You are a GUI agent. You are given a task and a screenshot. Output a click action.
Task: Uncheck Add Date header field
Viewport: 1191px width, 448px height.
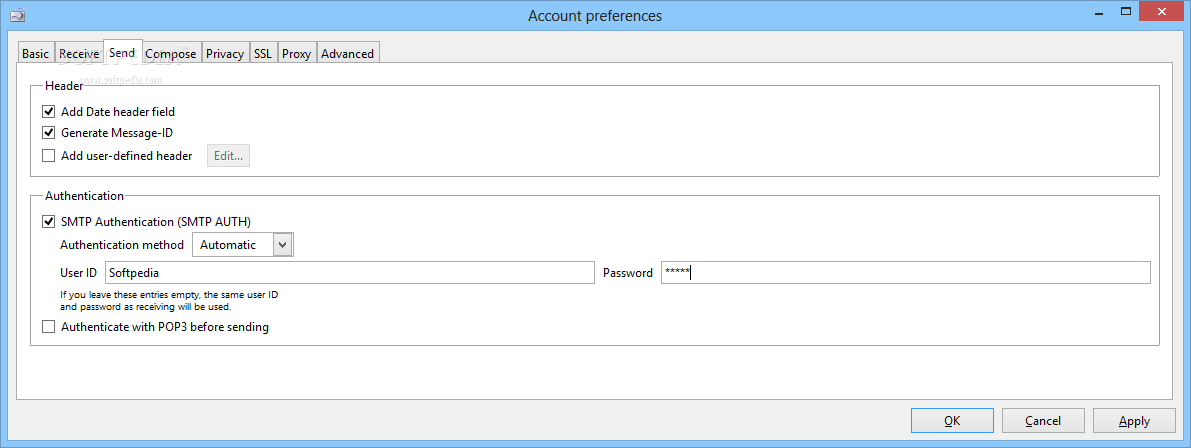(49, 112)
